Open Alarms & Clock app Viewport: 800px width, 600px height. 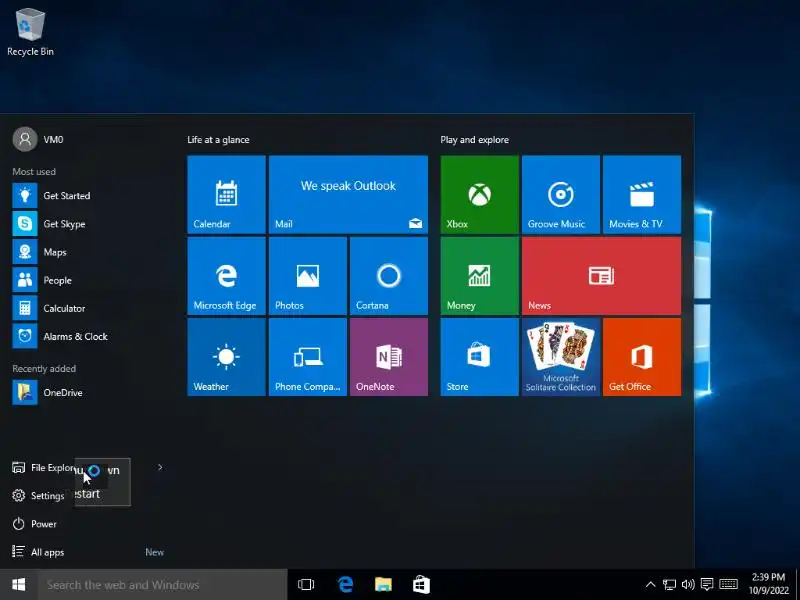pyautogui.click(x=88, y=336)
